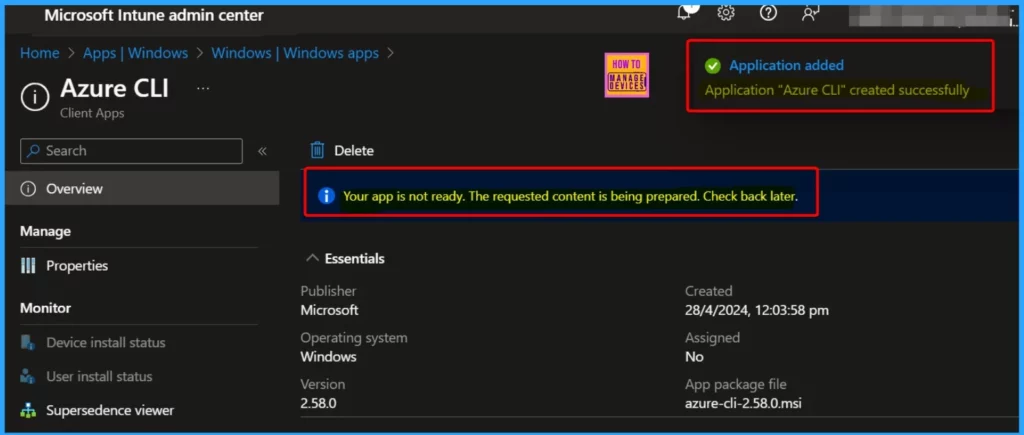
Task: Select Overview in the side menu
Action: (x=142, y=189)
